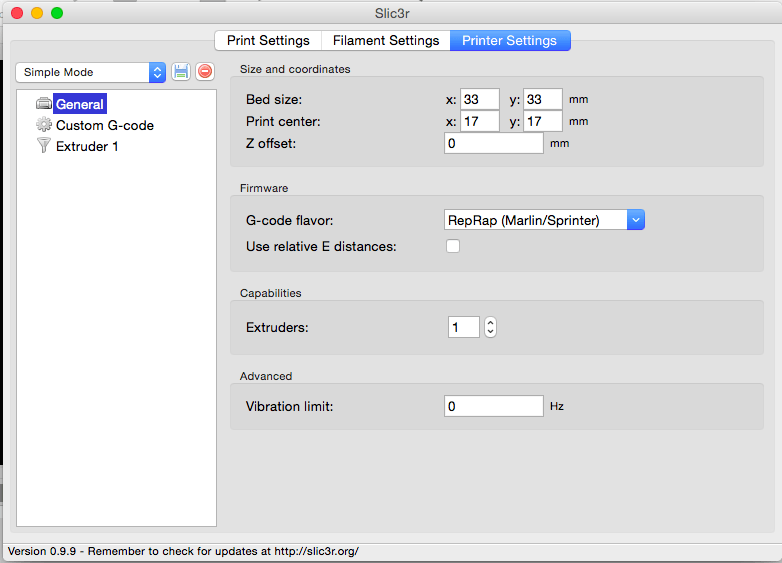This screenshot has width=782, height=563.
Task: Click the Z offset input field
Action: [x=494, y=143]
